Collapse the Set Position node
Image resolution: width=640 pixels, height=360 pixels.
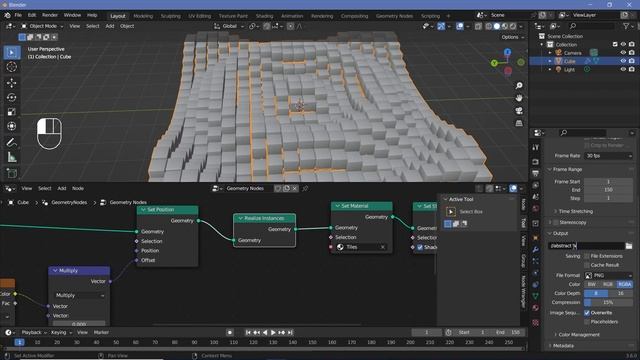(143, 209)
